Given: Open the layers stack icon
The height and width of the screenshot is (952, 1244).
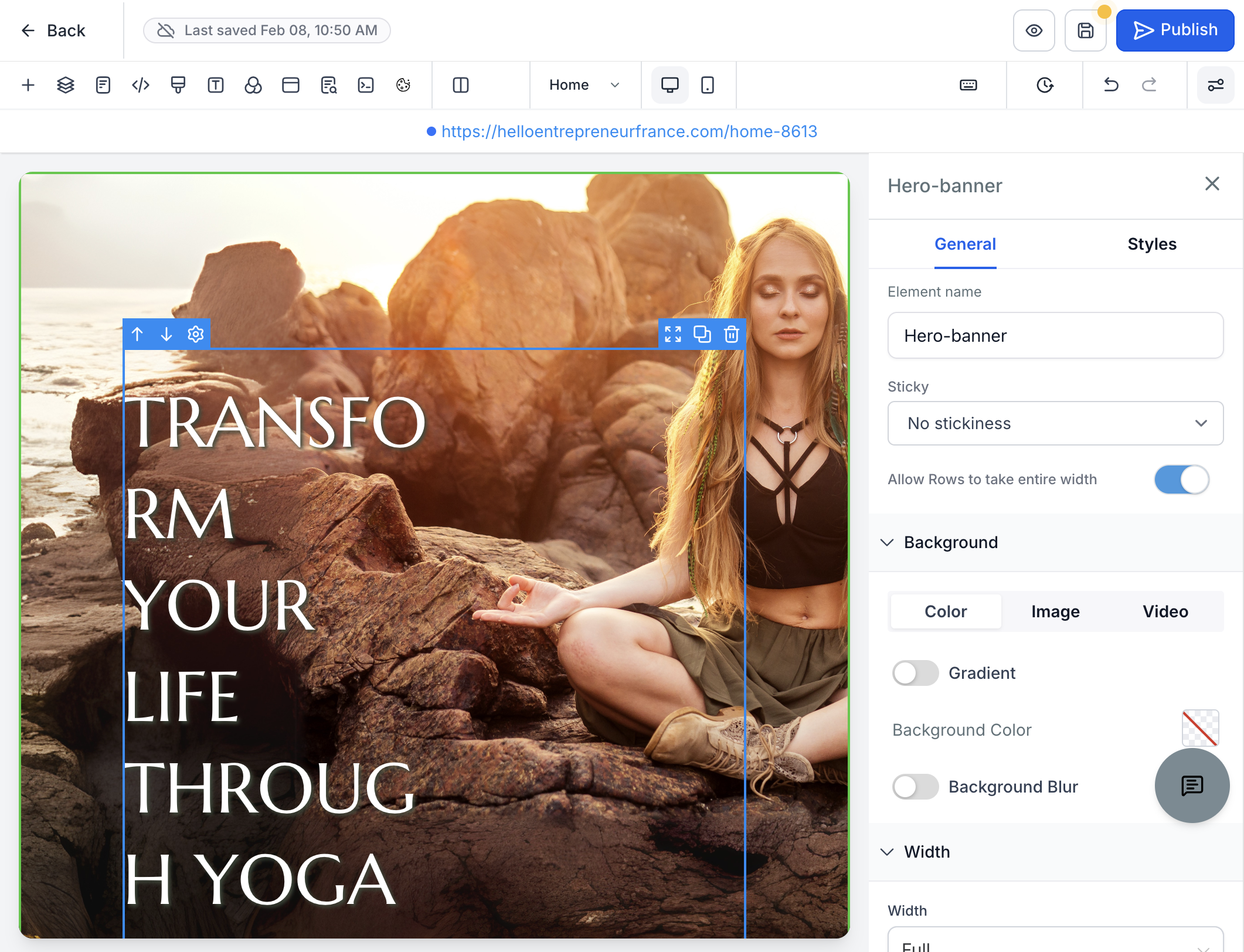Looking at the screenshot, I should coord(65,85).
